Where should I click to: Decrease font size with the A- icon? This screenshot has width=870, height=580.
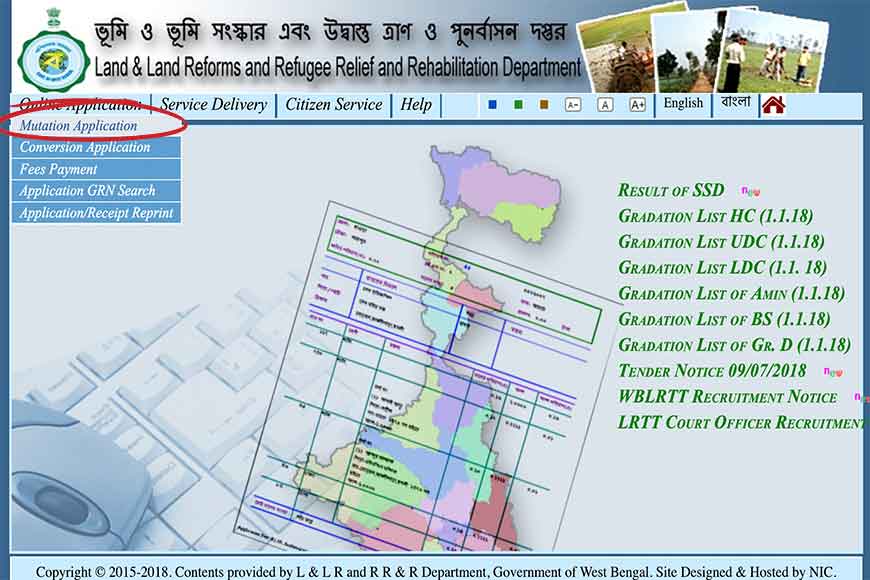pos(572,104)
